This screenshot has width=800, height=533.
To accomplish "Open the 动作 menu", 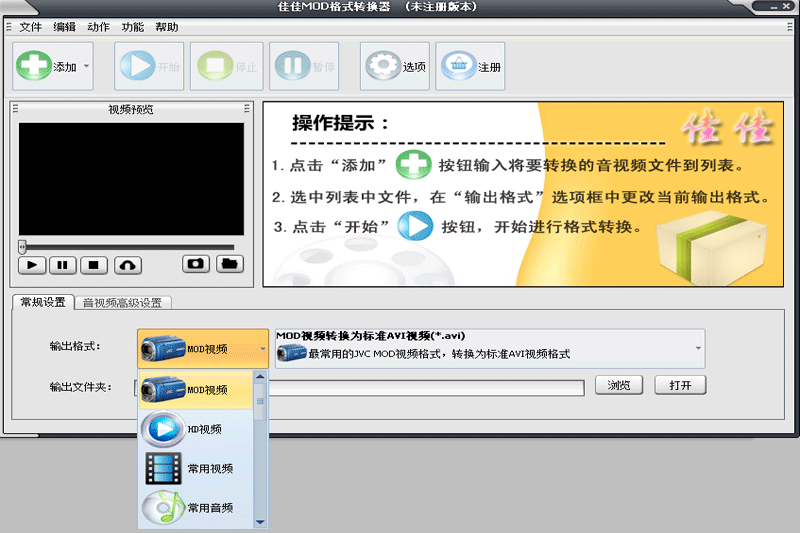I will pyautogui.click(x=98, y=27).
